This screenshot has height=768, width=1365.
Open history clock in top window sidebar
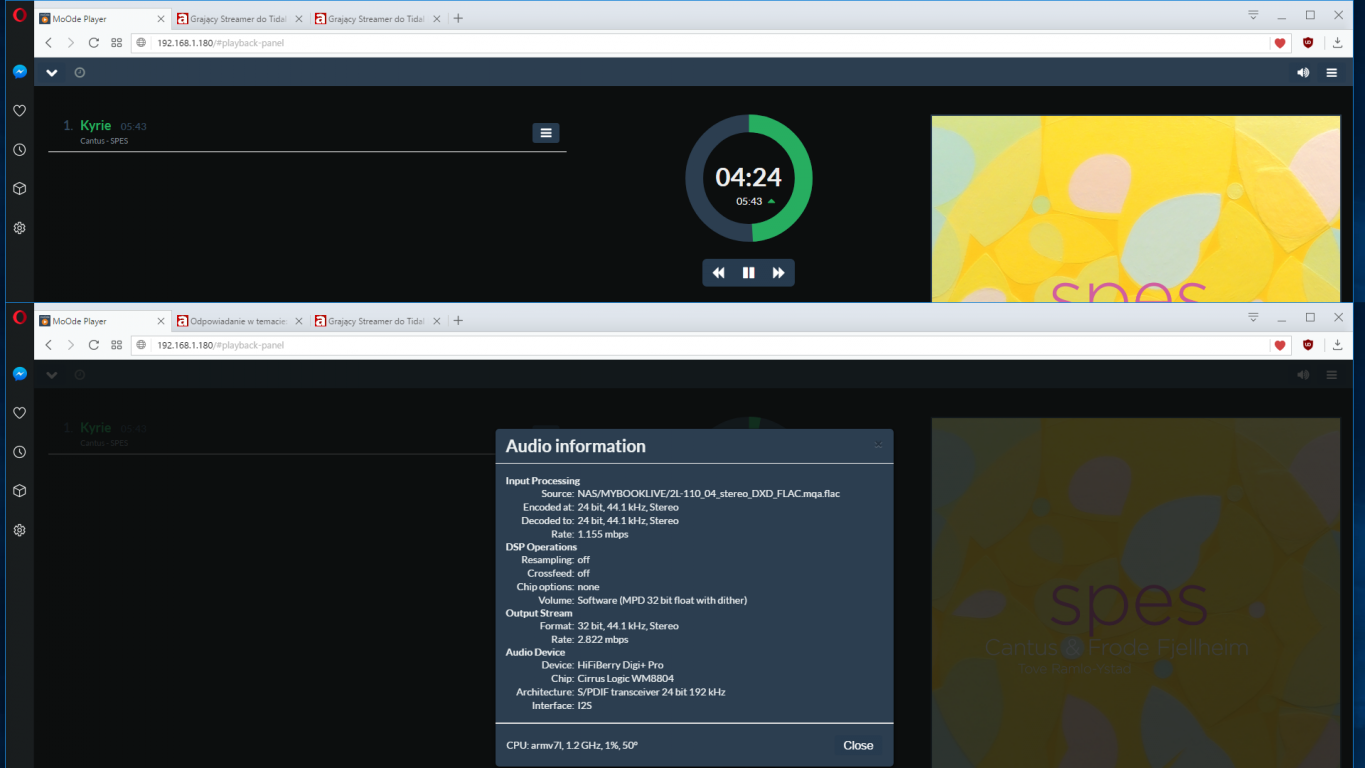pos(19,150)
